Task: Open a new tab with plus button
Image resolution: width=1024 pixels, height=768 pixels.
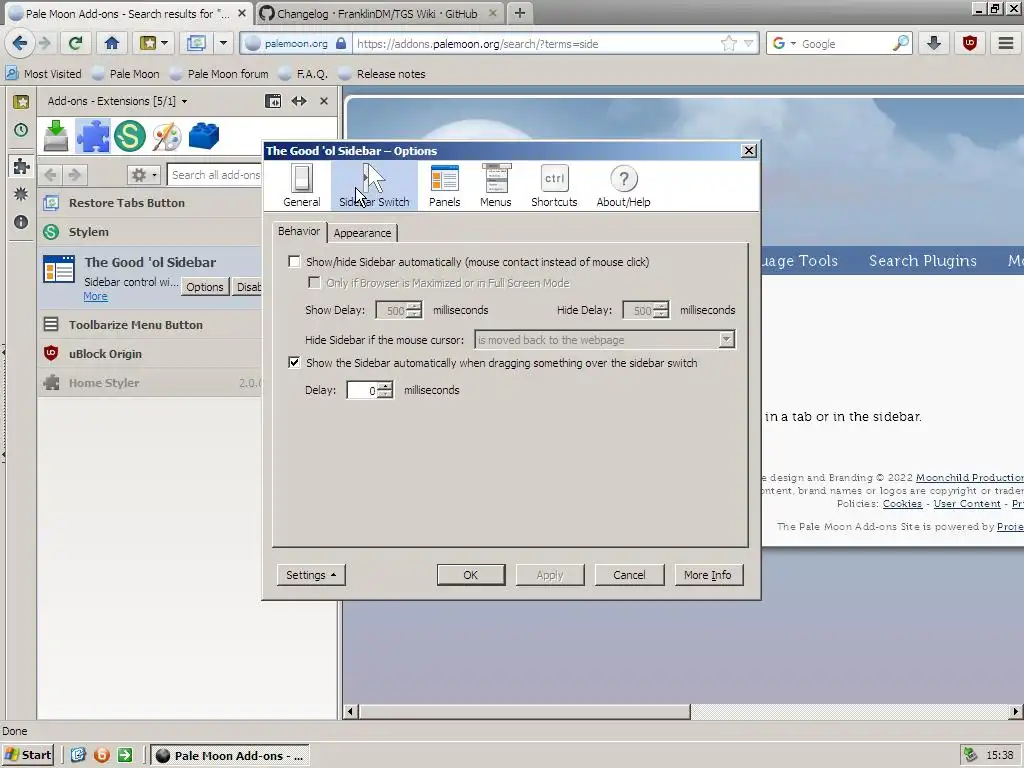Action: click(520, 13)
